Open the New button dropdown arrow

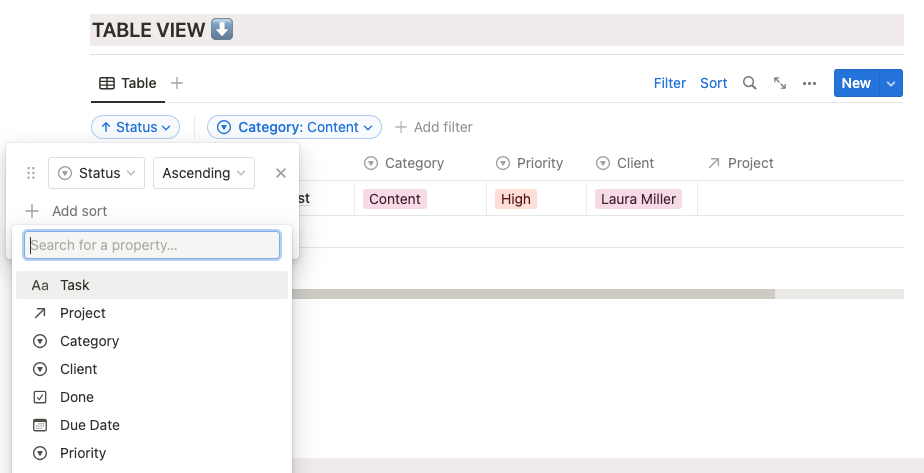point(891,83)
